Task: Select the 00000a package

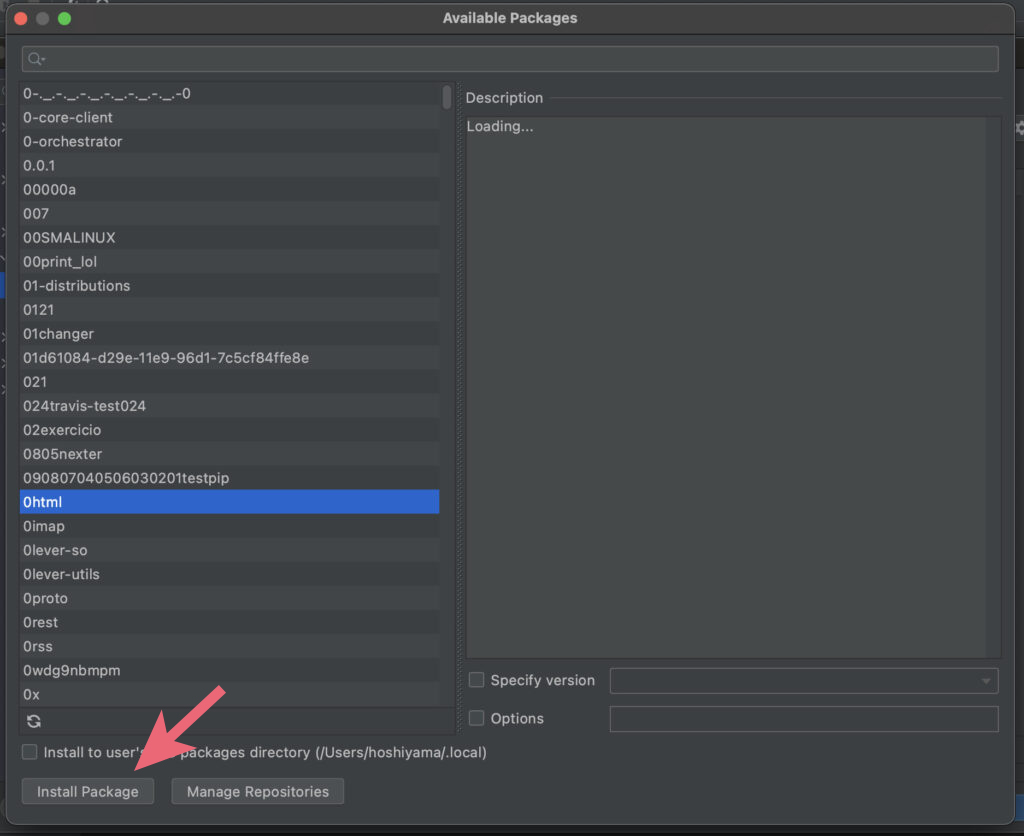Action: [x=229, y=189]
